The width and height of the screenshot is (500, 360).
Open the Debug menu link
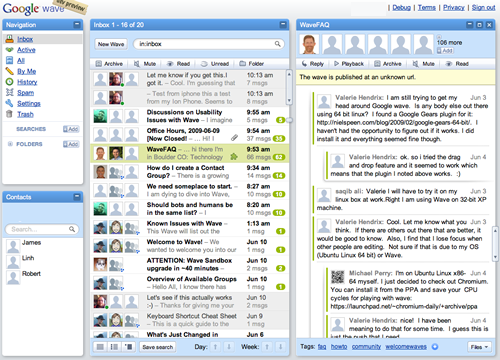[401, 7]
